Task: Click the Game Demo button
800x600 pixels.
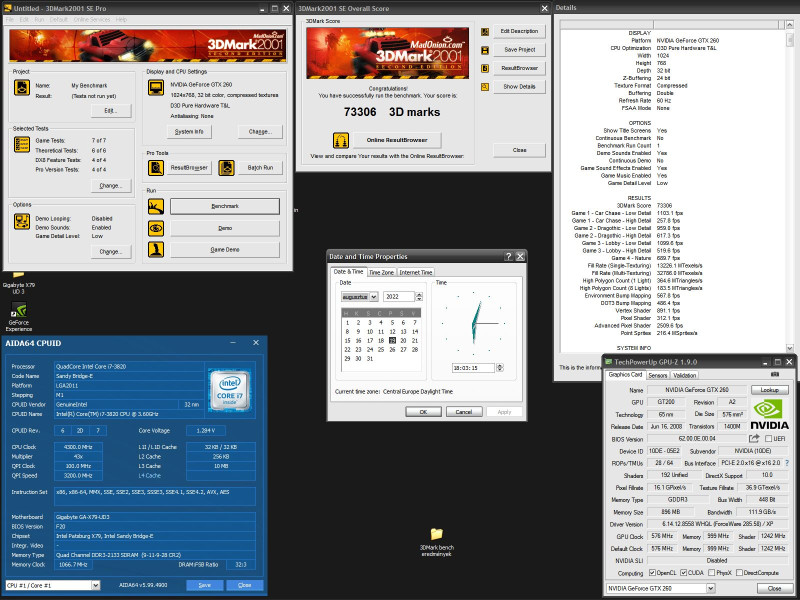Action: [x=225, y=249]
